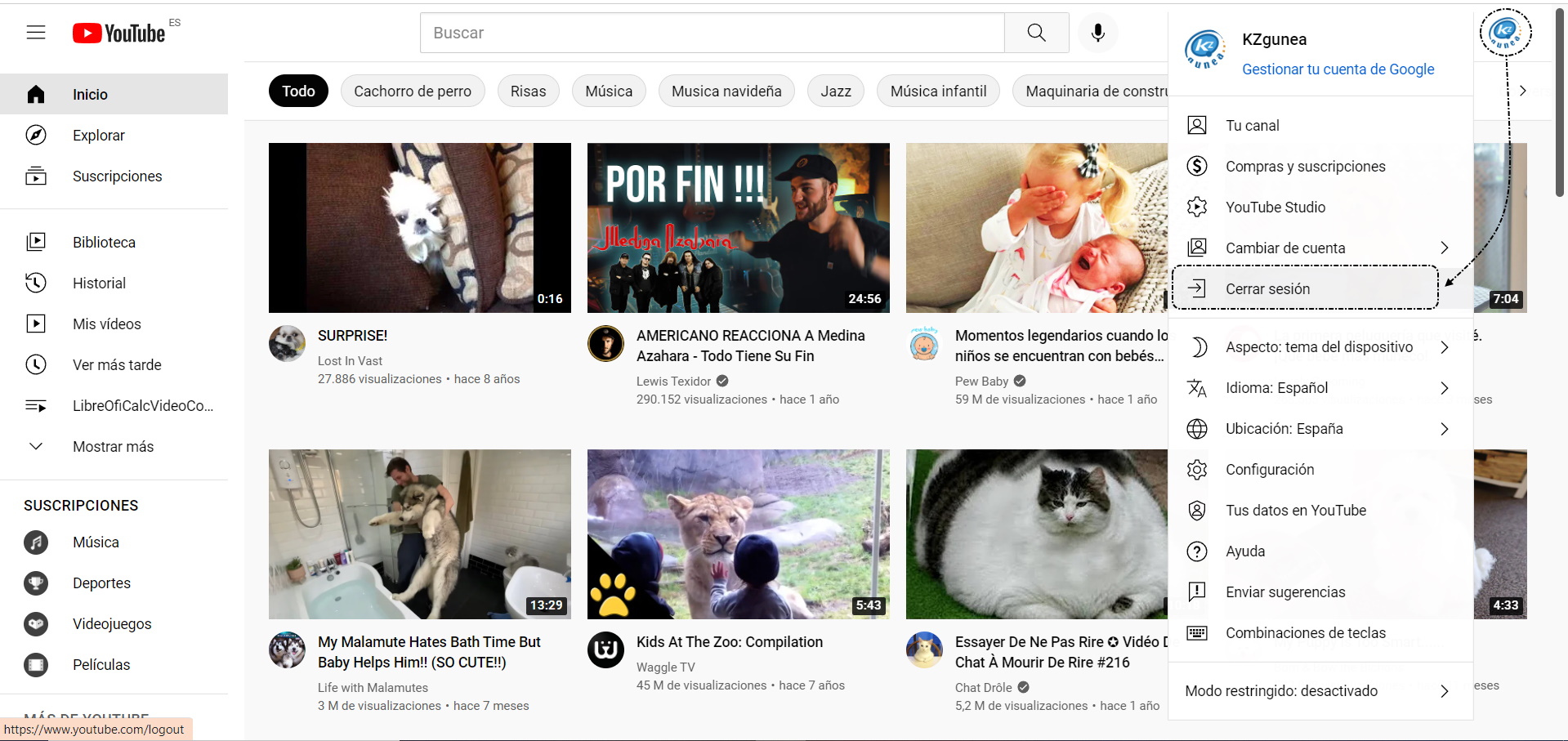1568x741 pixels.
Task: Open the Waggle TV channel link
Action: pos(665,667)
